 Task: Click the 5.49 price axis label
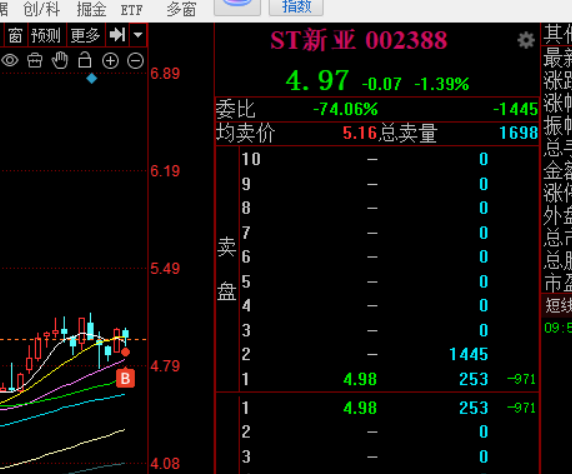point(165,269)
